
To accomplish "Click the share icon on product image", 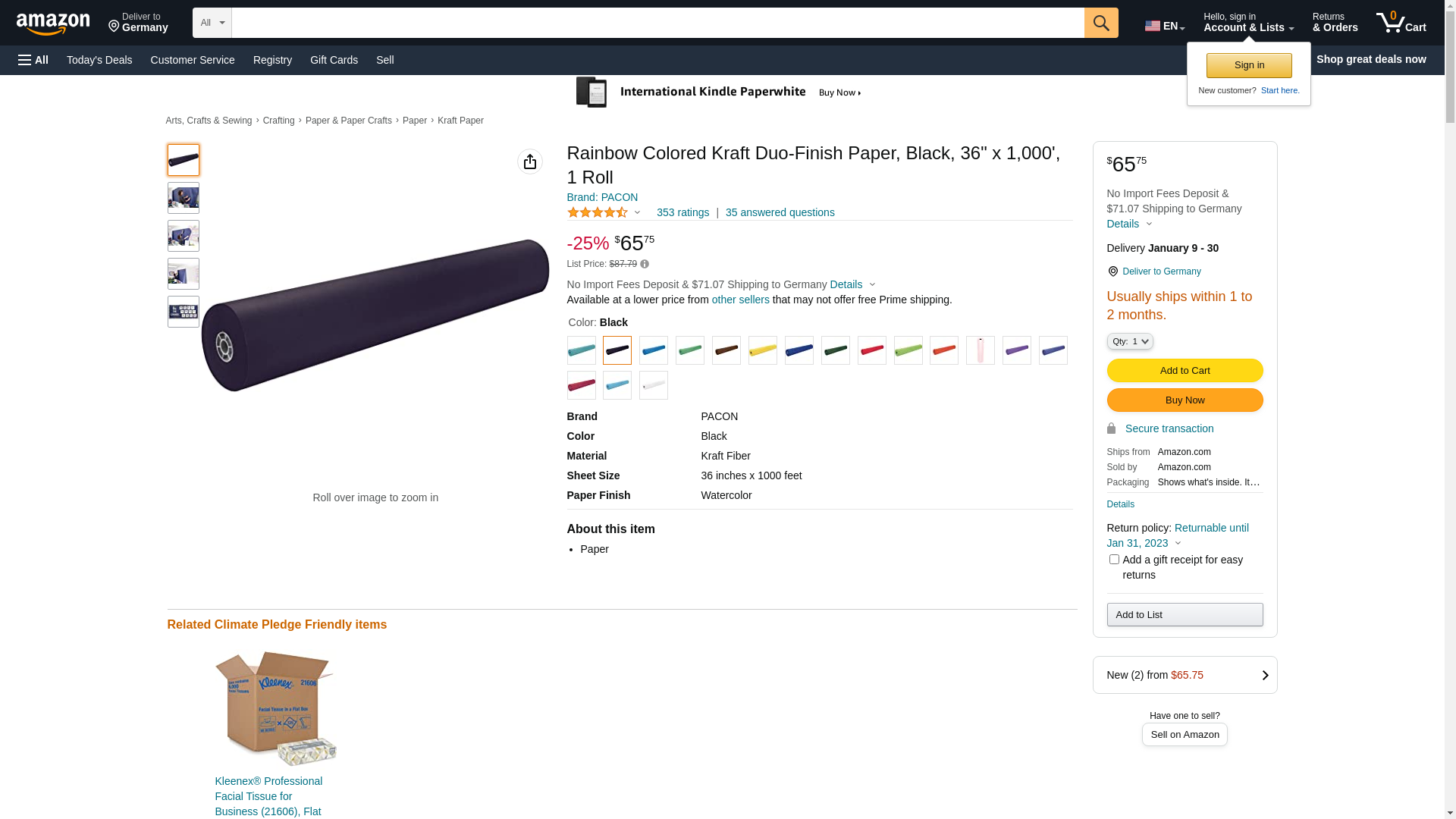I will tap(529, 162).
